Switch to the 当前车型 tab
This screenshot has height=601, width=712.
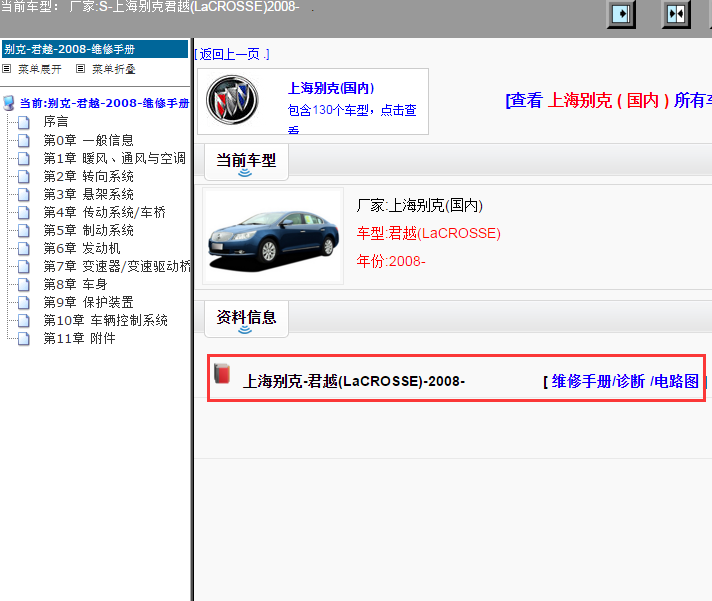tap(246, 162)
